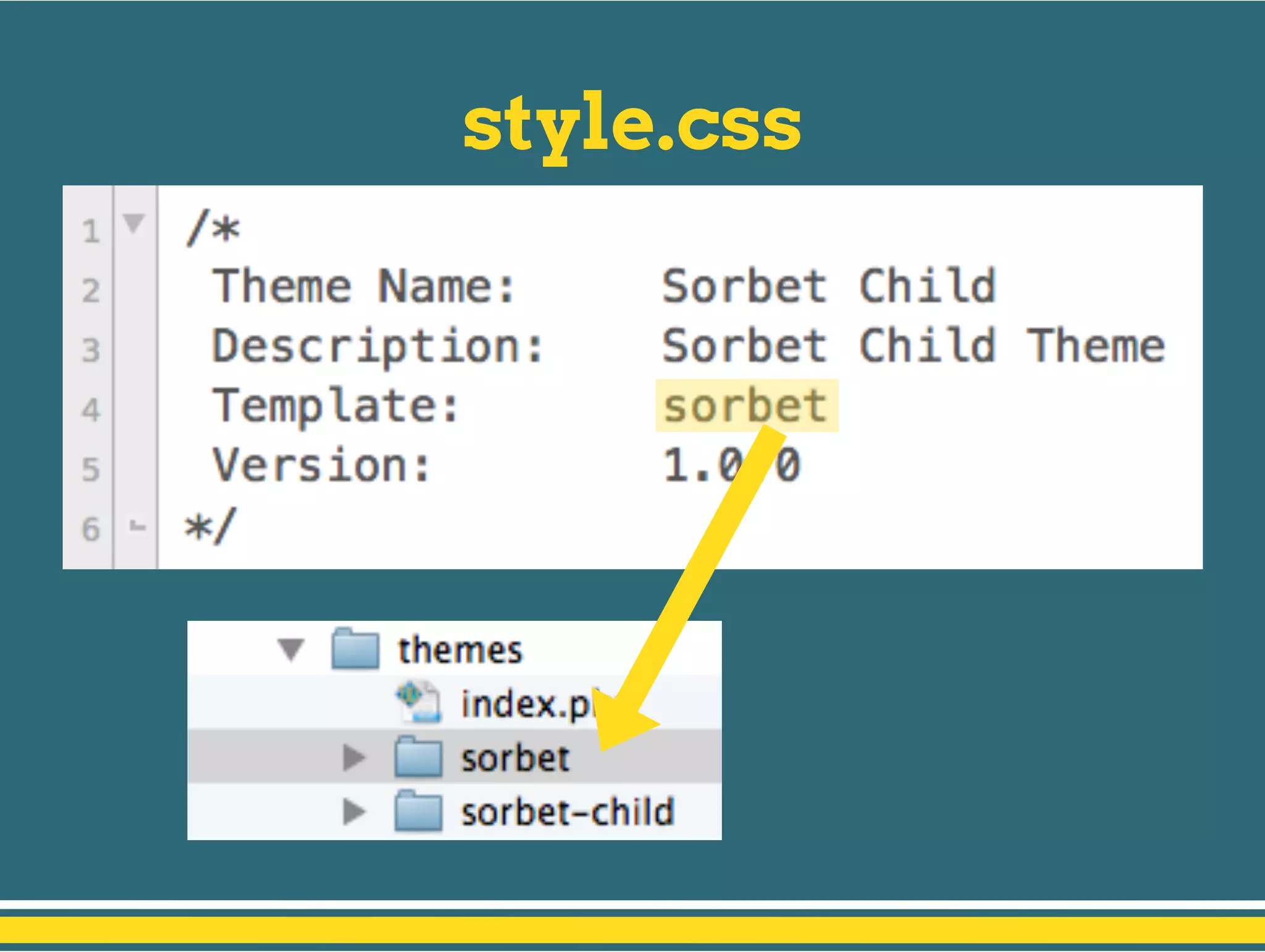The height and width of the screenshot is (952, 1265).
Task: Click line number 4 in the gutter
Action: click(x=91, y=410)
